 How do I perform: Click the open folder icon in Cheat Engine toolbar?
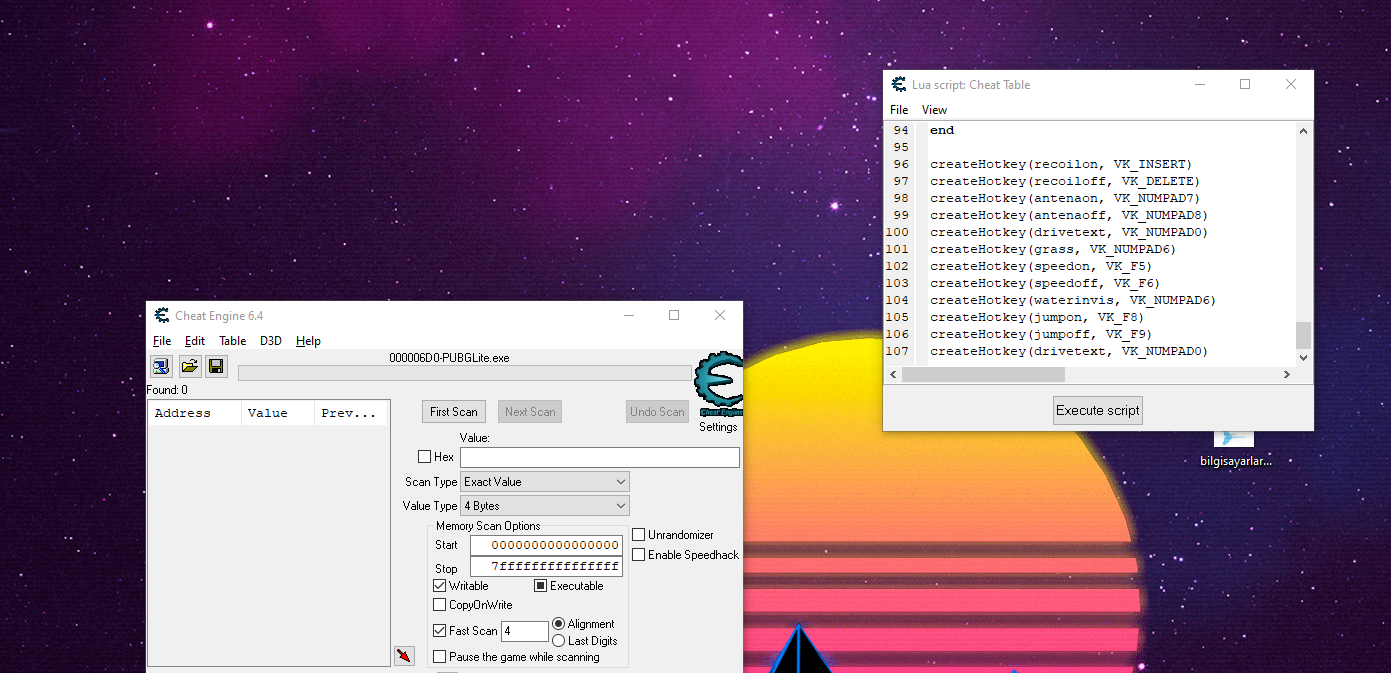click(189, 366)
